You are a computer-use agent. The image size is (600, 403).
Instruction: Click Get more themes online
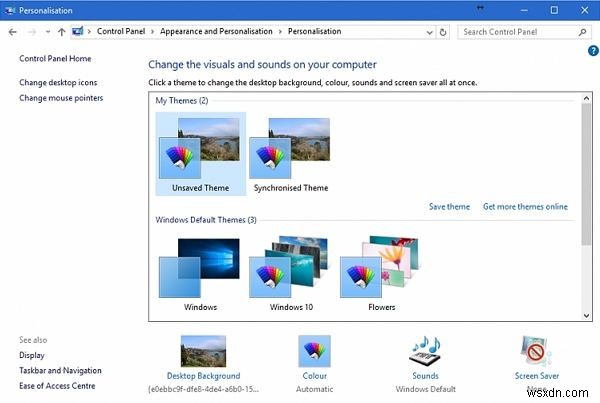pyautogui.click(x=525, y=207)
